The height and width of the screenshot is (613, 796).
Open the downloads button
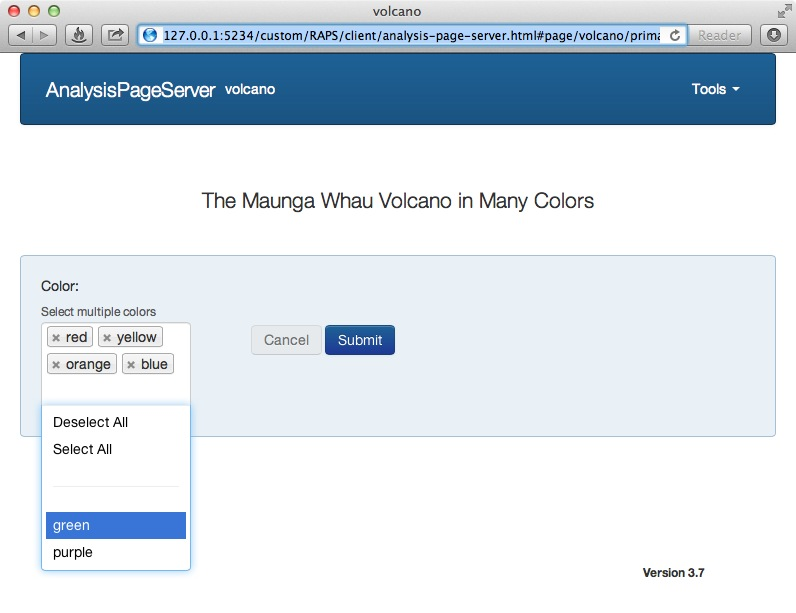(x=774, y=35)
